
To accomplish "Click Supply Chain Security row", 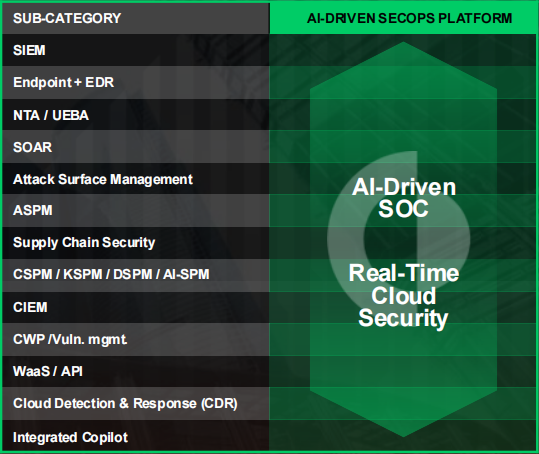I will [x=136, y=243].
